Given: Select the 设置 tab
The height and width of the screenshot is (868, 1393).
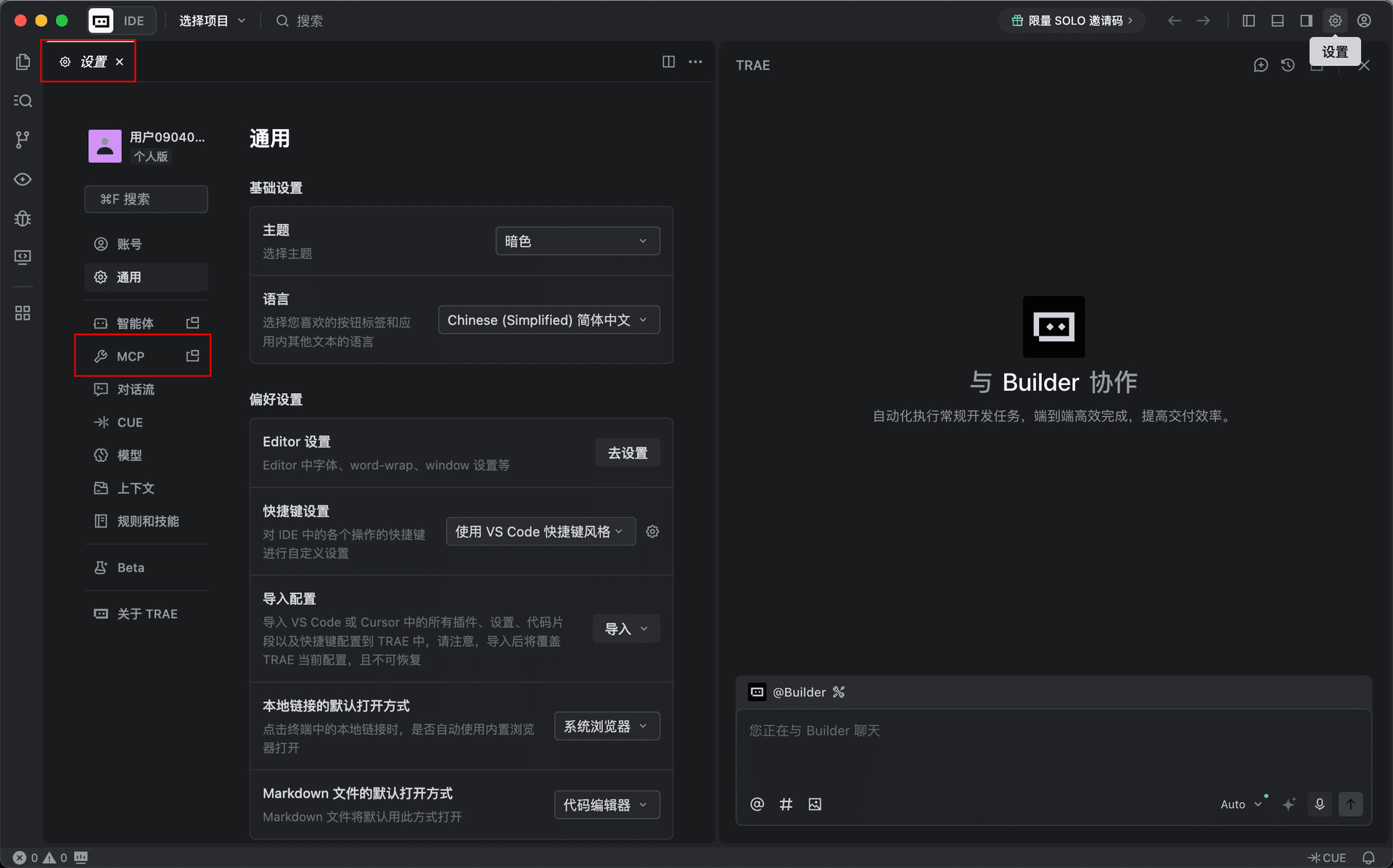Looking at the screenshot, I should pyautogui.click(x=90, y=61).
